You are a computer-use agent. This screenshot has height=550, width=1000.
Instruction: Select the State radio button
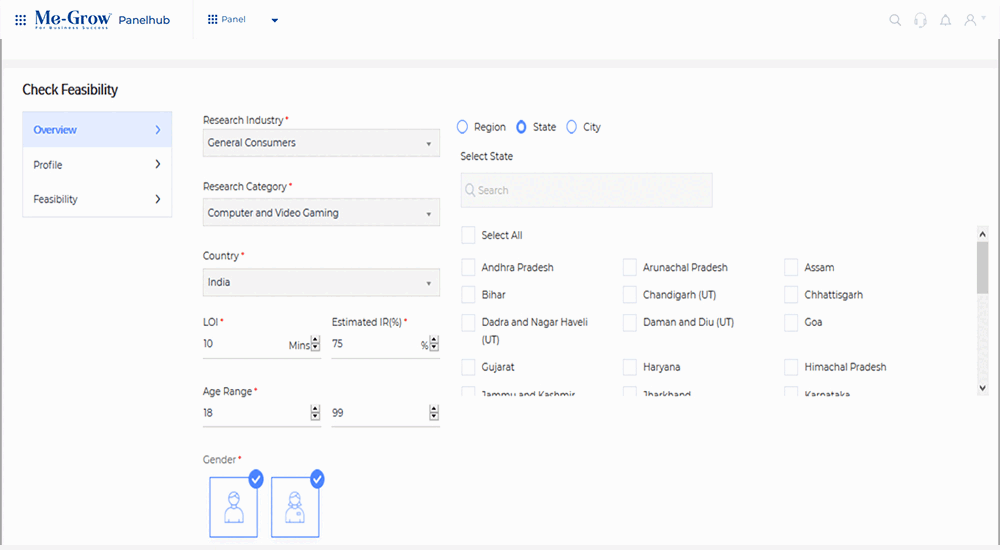521,127
